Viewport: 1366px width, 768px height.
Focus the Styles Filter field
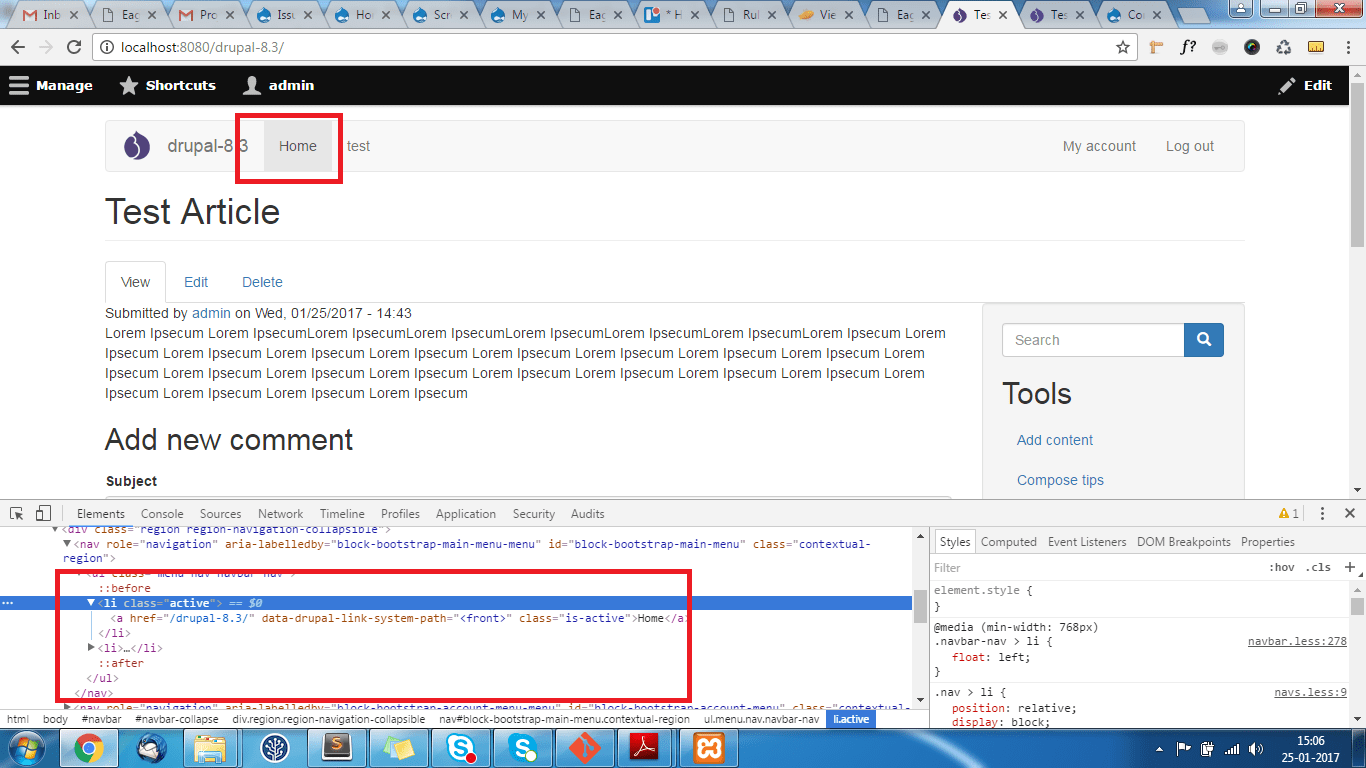(1095, 567)
